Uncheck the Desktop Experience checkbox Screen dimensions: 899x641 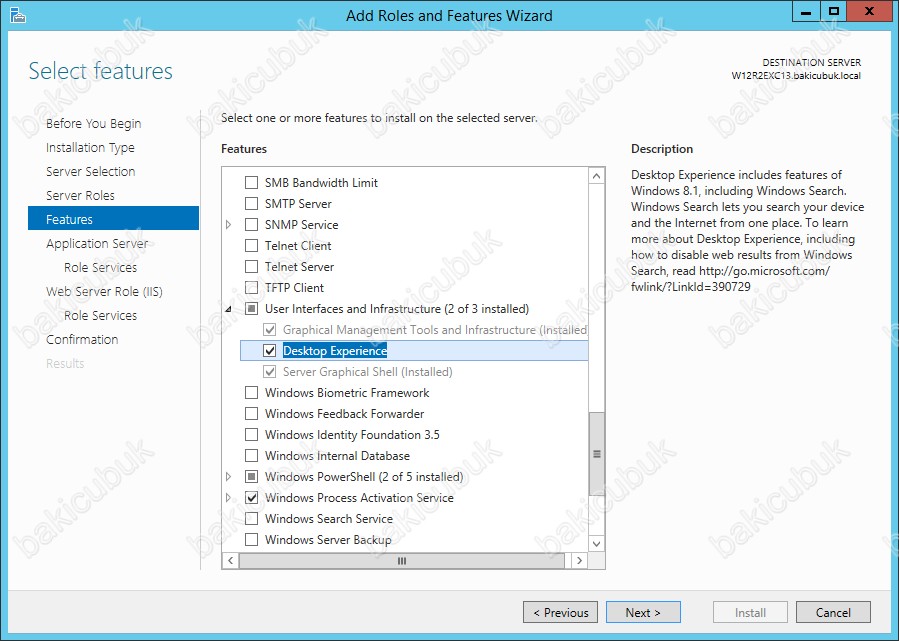pyautogui.click(x=269, y=351)
